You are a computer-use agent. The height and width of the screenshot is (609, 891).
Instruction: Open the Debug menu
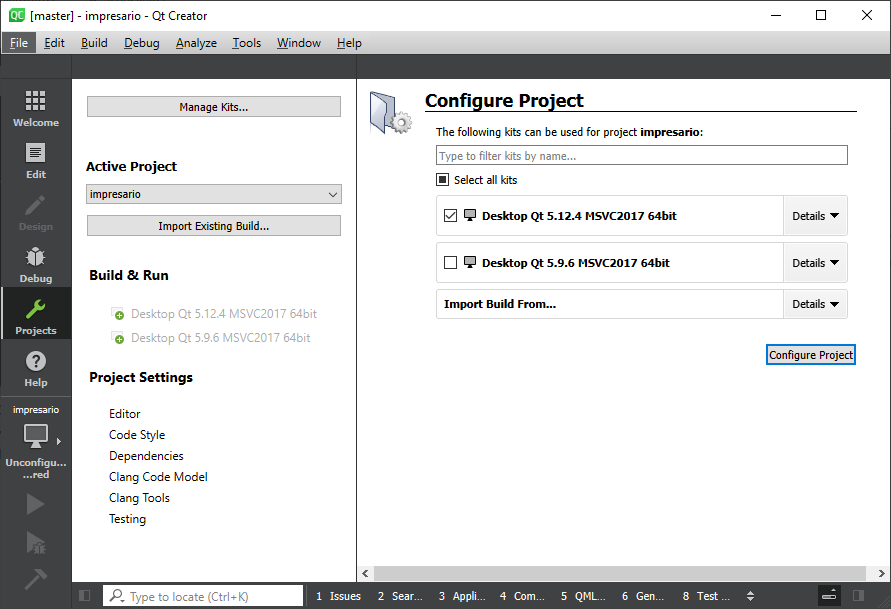(141, 43)
